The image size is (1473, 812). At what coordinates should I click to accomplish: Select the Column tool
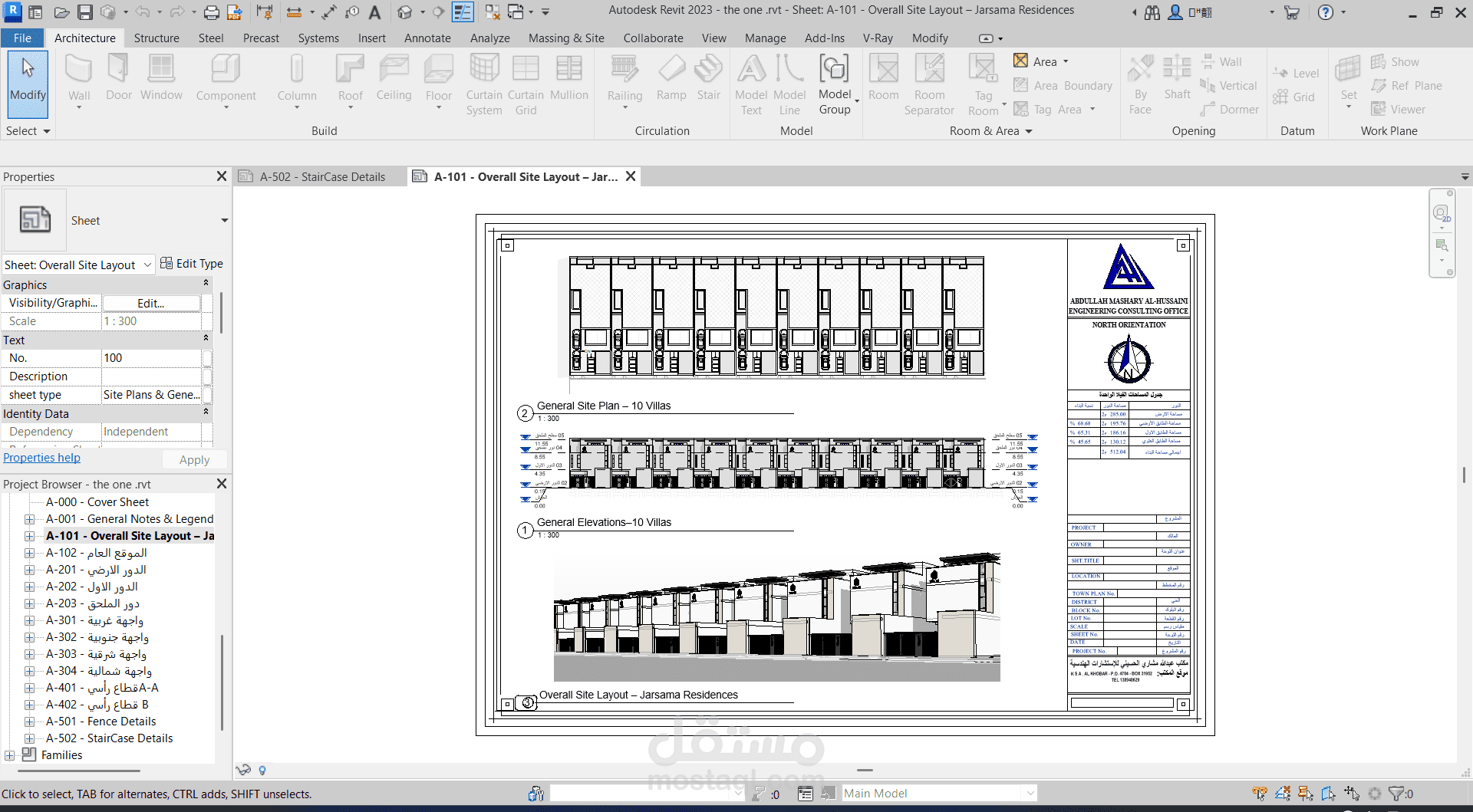pos(297,83)
